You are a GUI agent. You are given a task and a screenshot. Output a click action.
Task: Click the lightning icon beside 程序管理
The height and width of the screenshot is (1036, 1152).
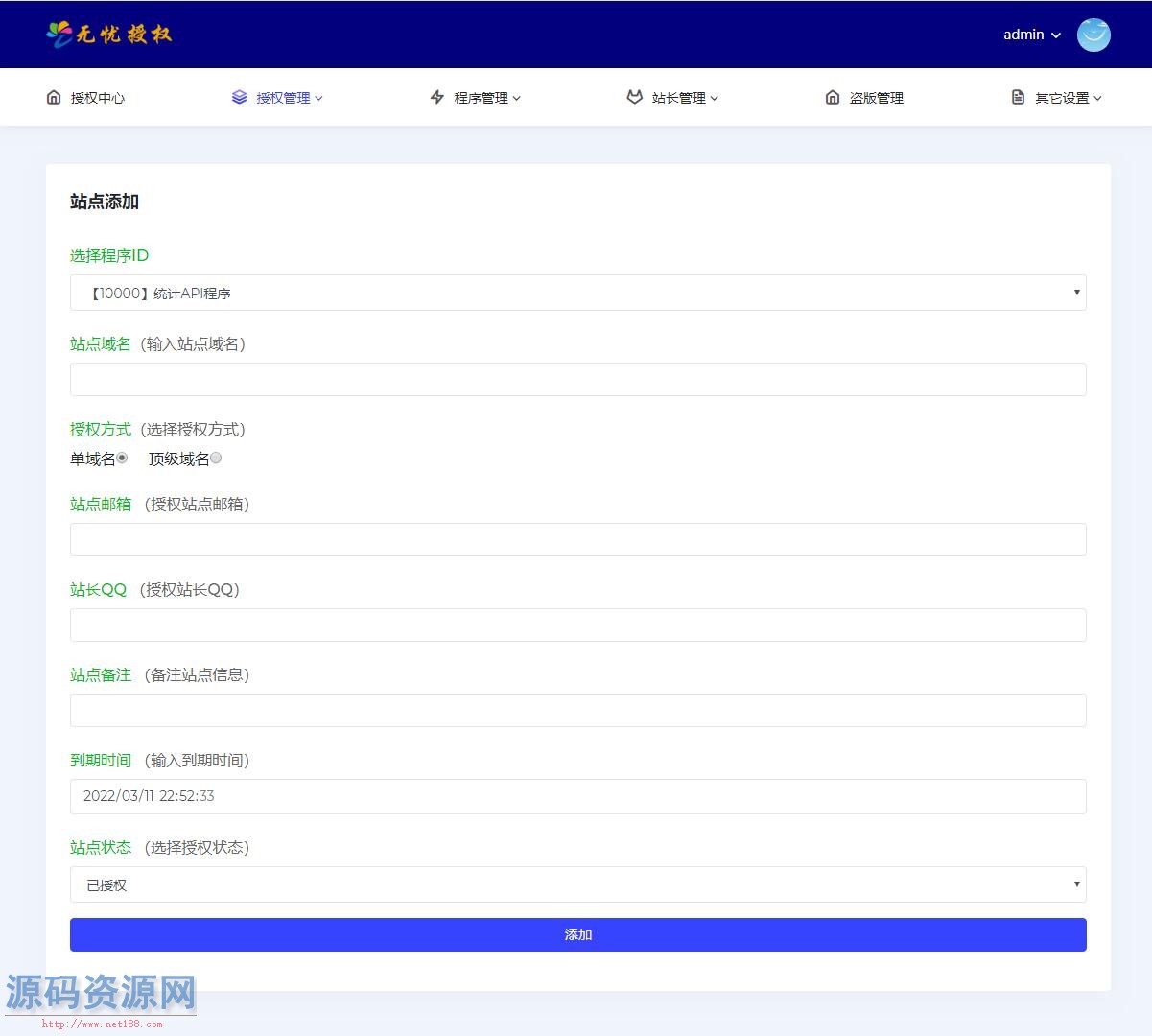pos(437,97)
